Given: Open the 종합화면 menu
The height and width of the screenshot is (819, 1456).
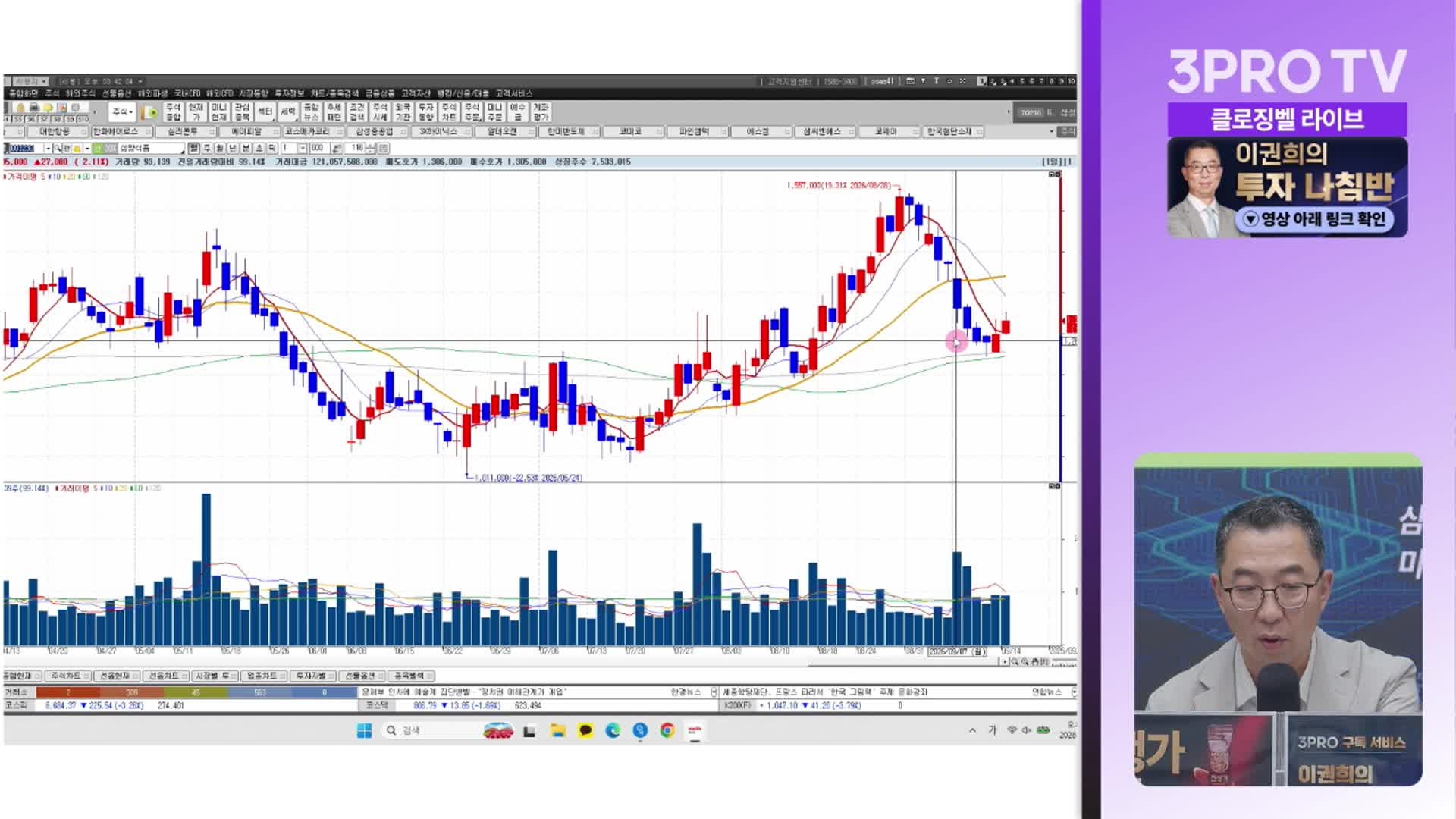Looking at the screenshot, I should pyautogui.click(x=24, y=93).
